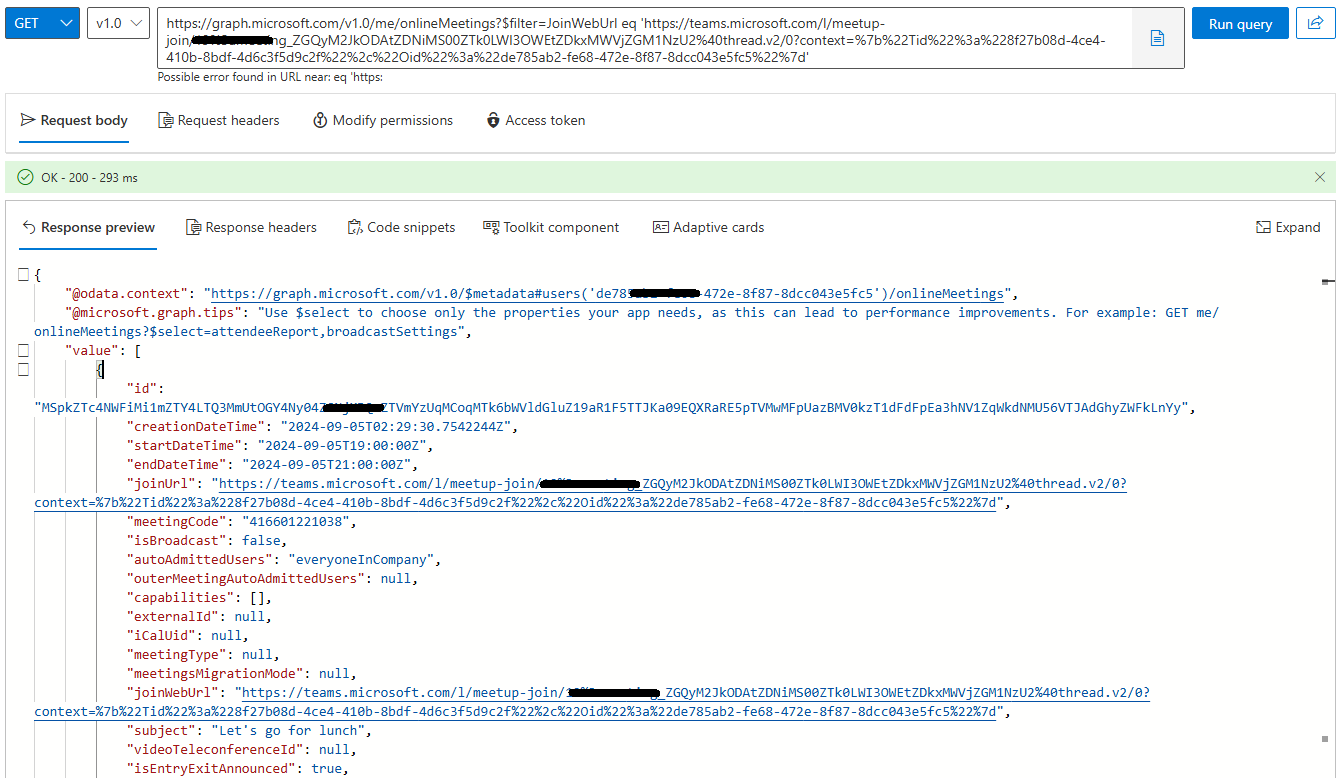Click the Adaptive cards tab icon

point(660,227)
